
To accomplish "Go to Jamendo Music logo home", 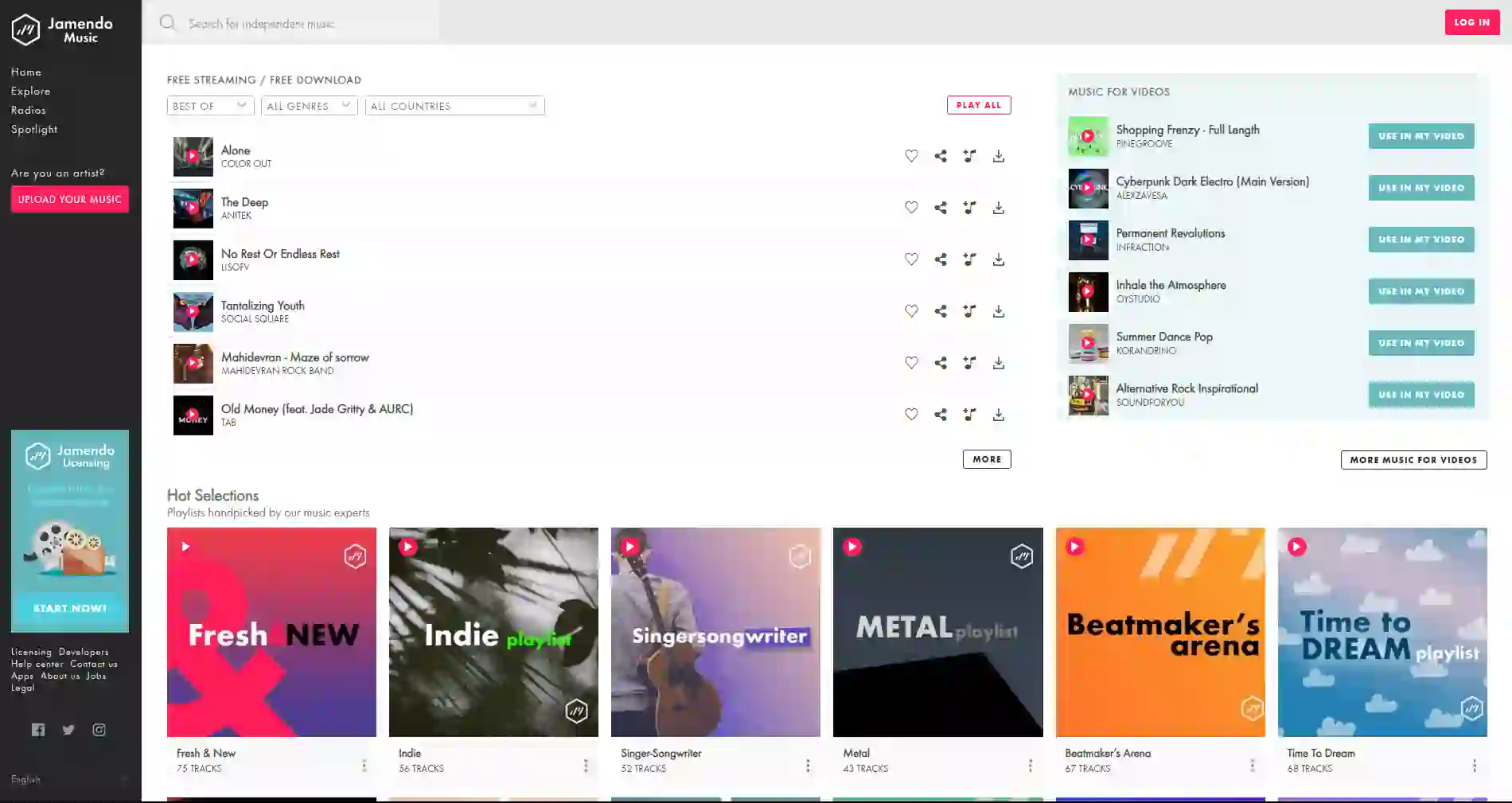I will point(62,29).
